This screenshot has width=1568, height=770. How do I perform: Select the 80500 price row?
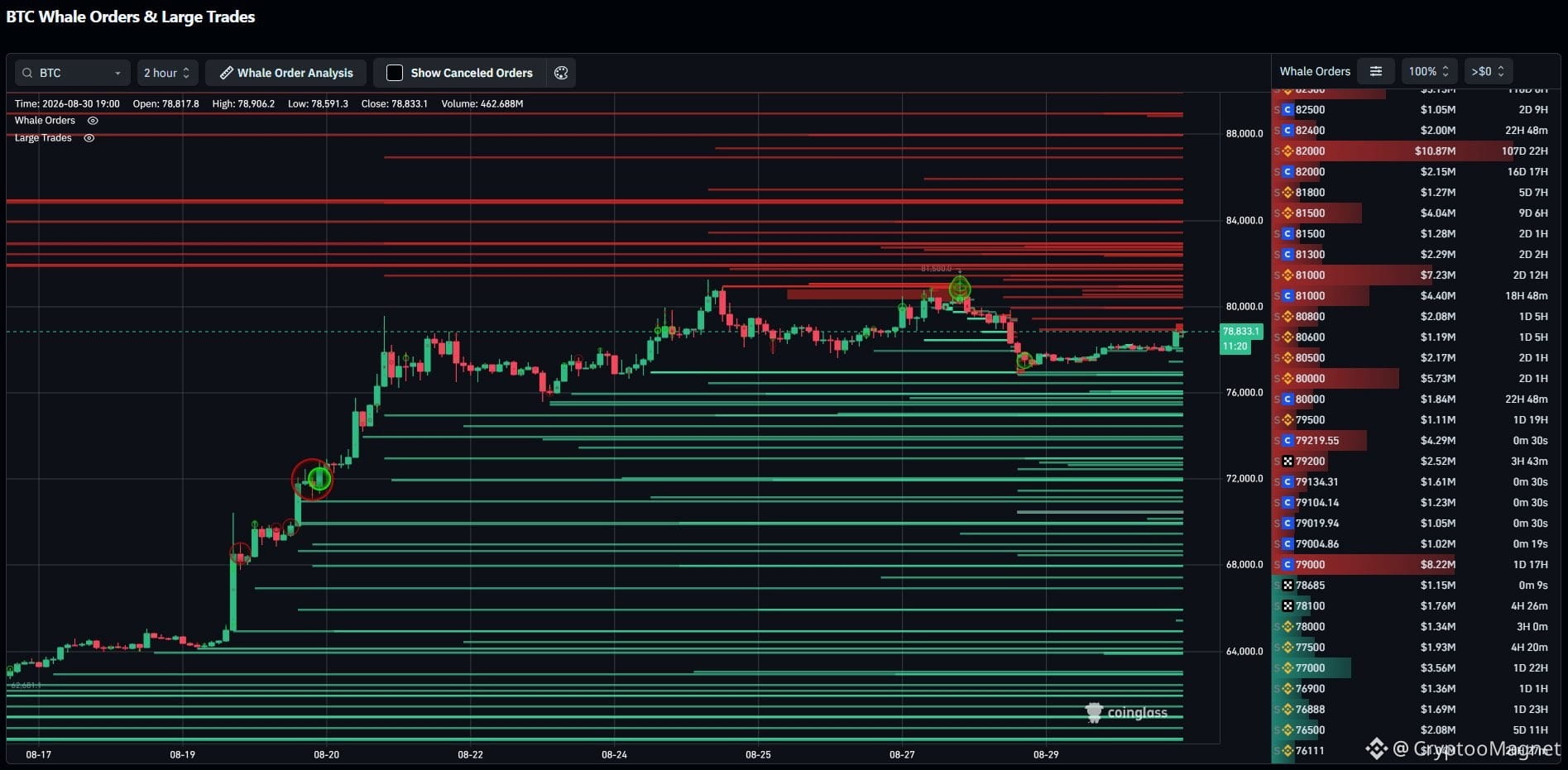click(x=1416, y=358)
